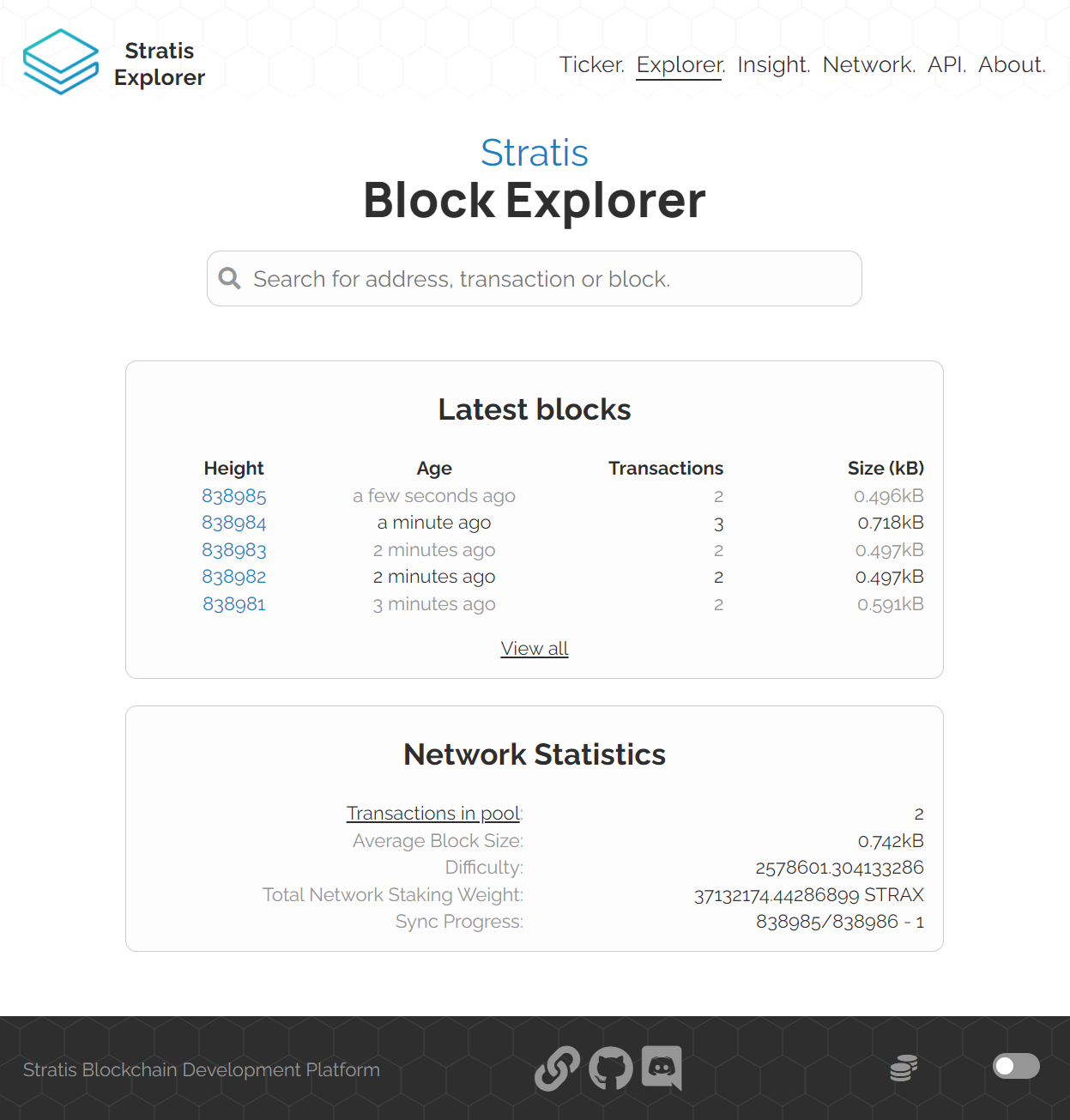
Task: Open the About menu item
Action: click(x=1012, y=64)
